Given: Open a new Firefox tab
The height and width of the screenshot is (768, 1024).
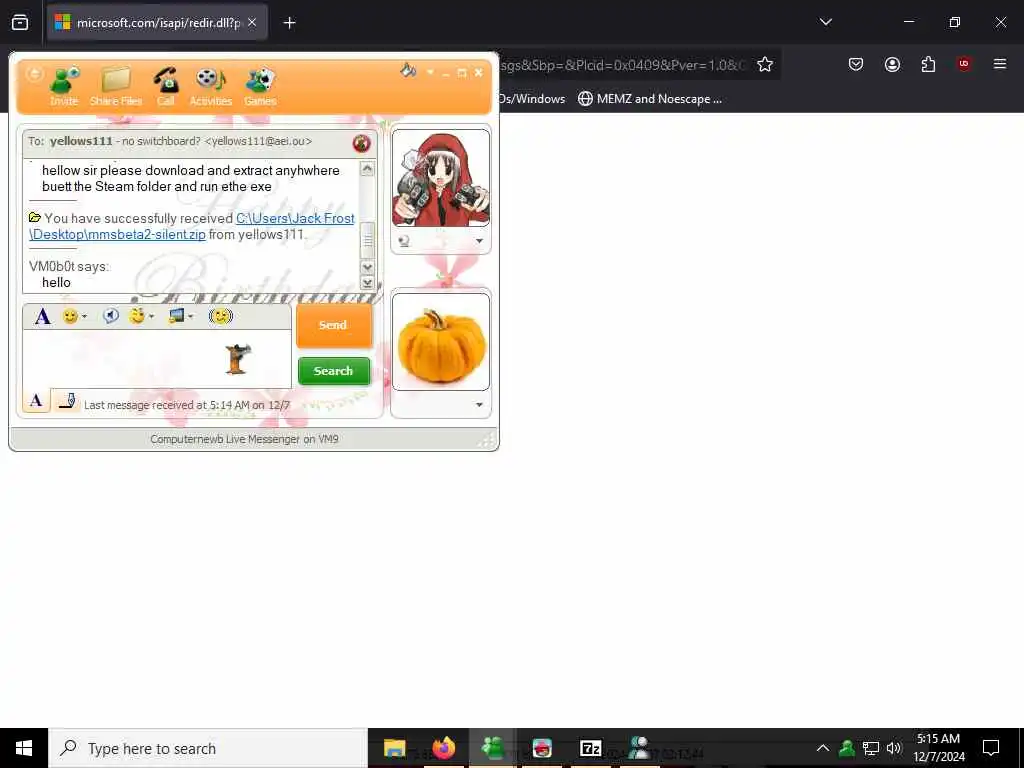Looking at the screenshot, I should pyautogui.click(x=289, y=23).
